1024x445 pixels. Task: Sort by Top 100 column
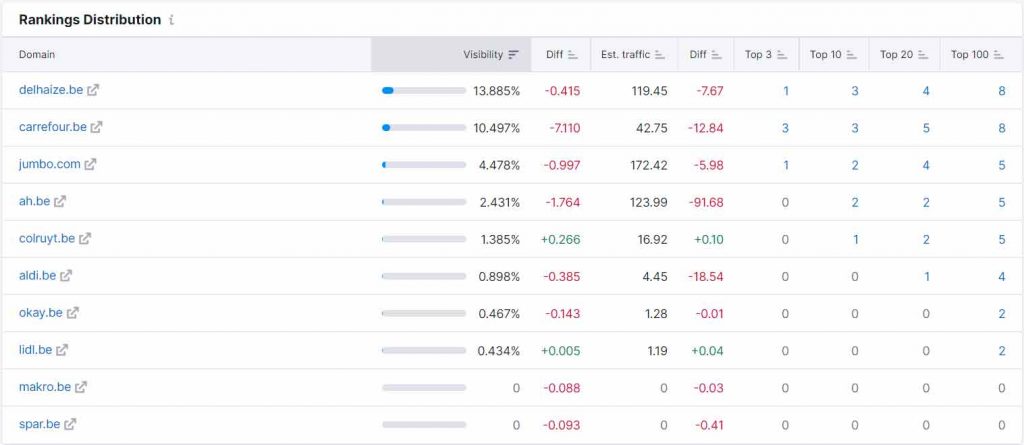click(x=999, y=55)
